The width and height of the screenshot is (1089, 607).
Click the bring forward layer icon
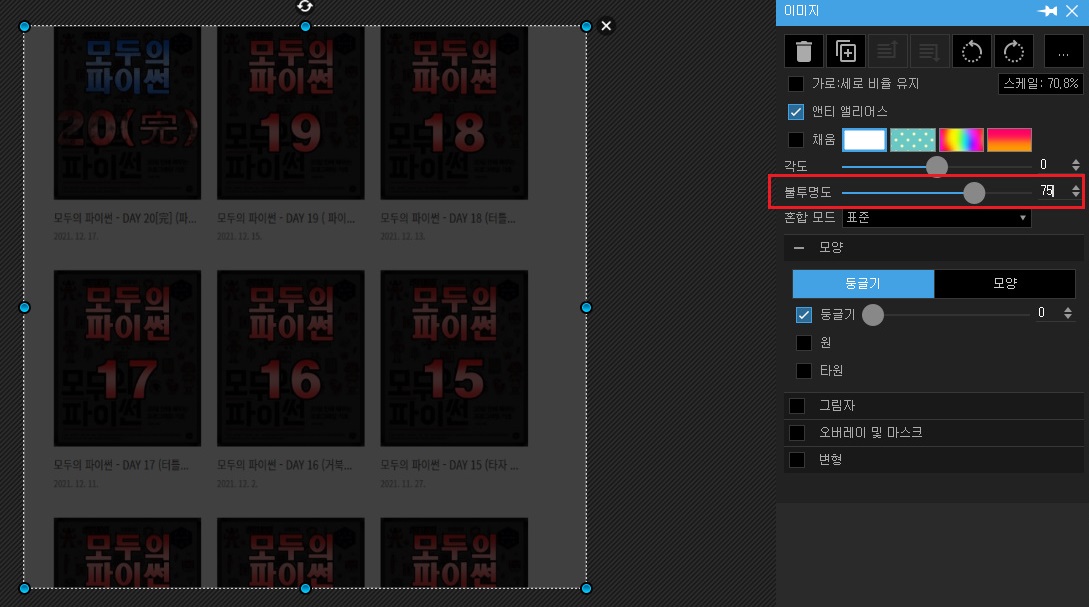coord(887,51)
